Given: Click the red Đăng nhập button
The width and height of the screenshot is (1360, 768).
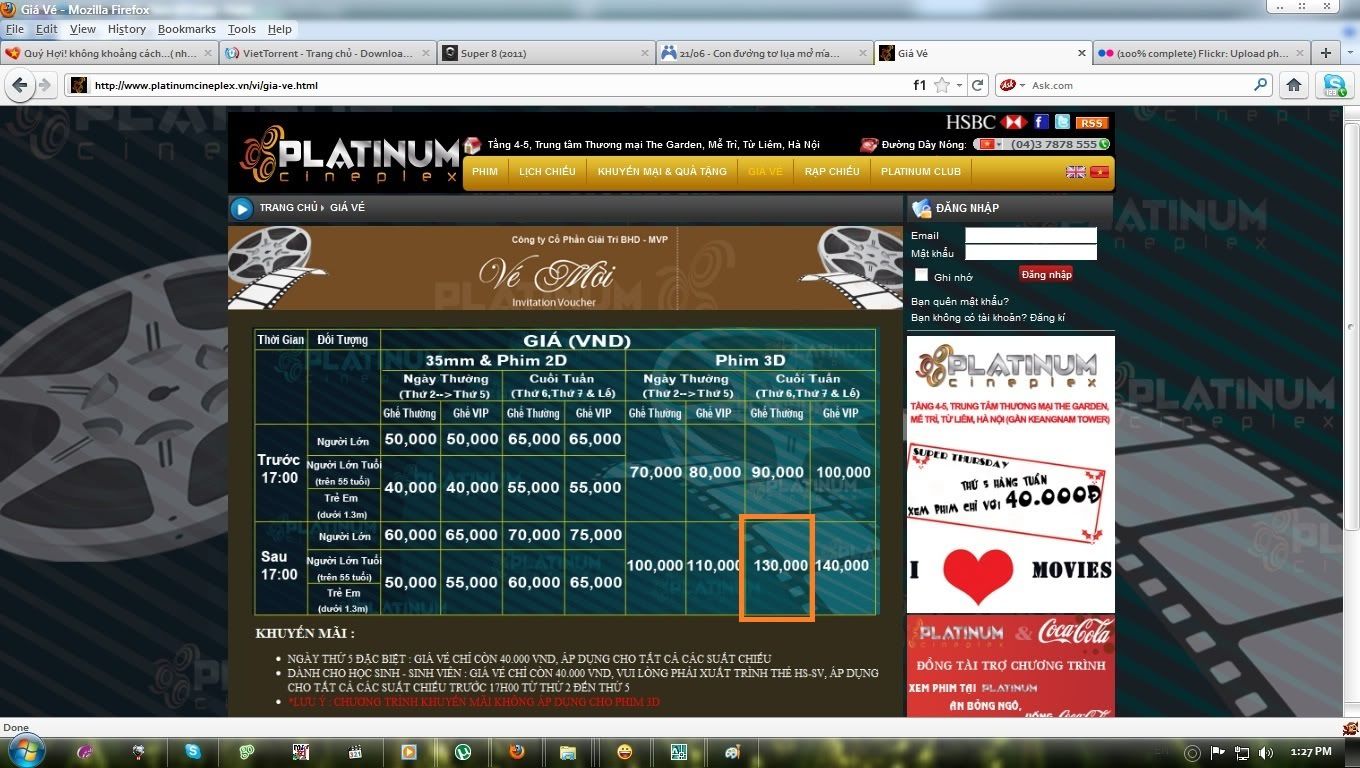Looking at the screenshot, I should click(x=1046, y=274).
